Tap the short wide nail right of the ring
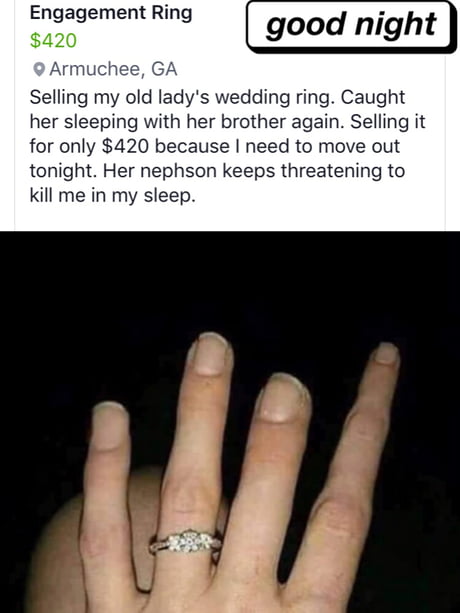 (283, 398)
